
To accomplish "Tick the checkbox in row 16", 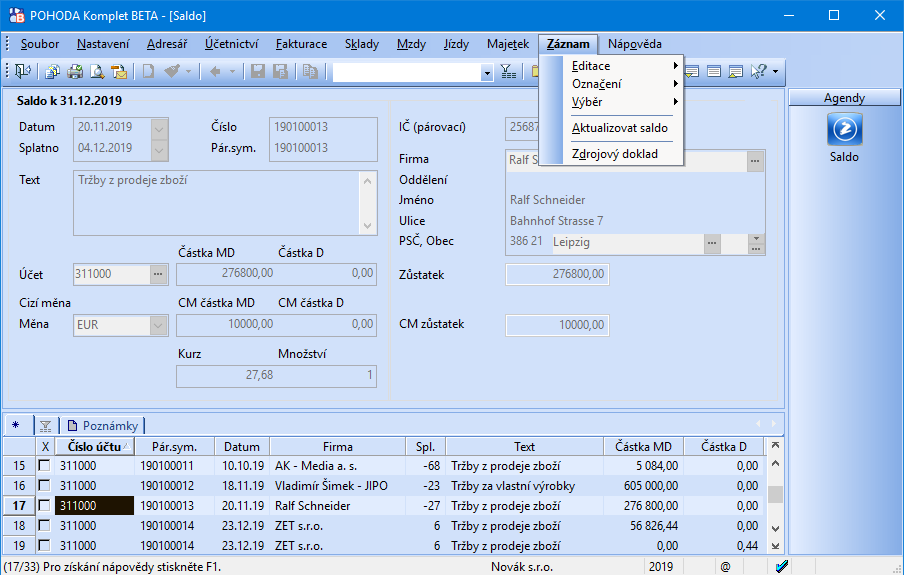I will click(x=44, y=486).
